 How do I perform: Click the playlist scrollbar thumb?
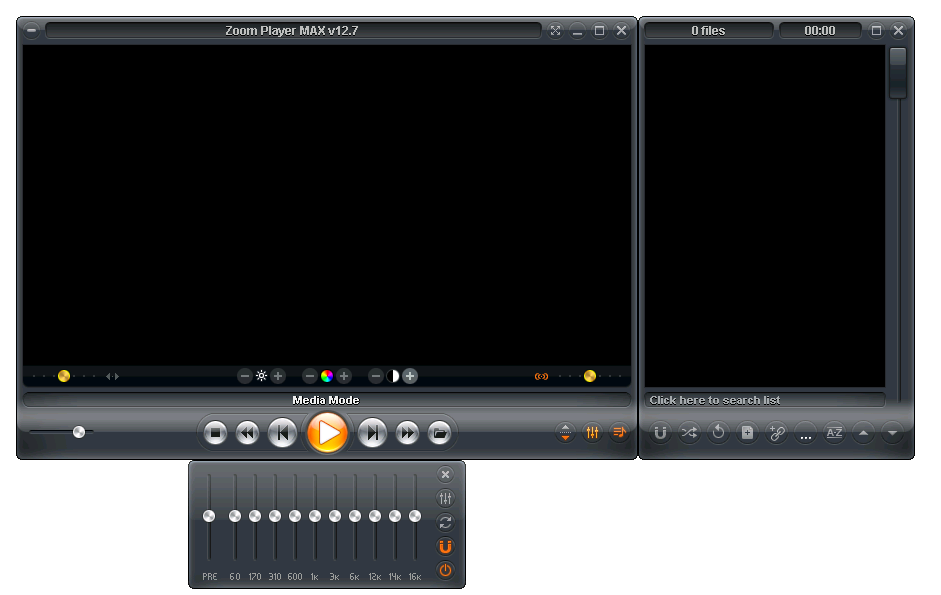[898, 73]
